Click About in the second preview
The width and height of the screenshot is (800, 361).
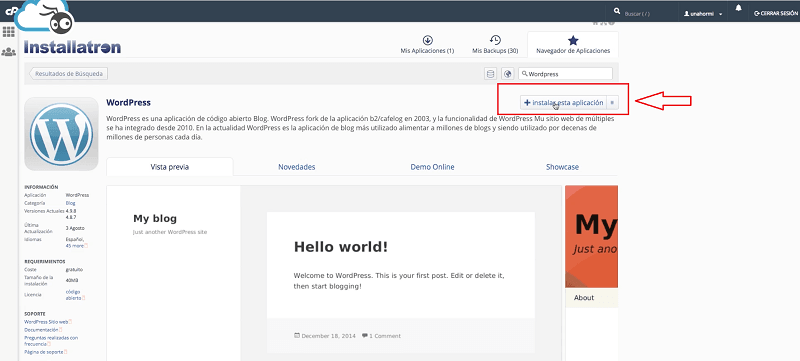(584, 298)
